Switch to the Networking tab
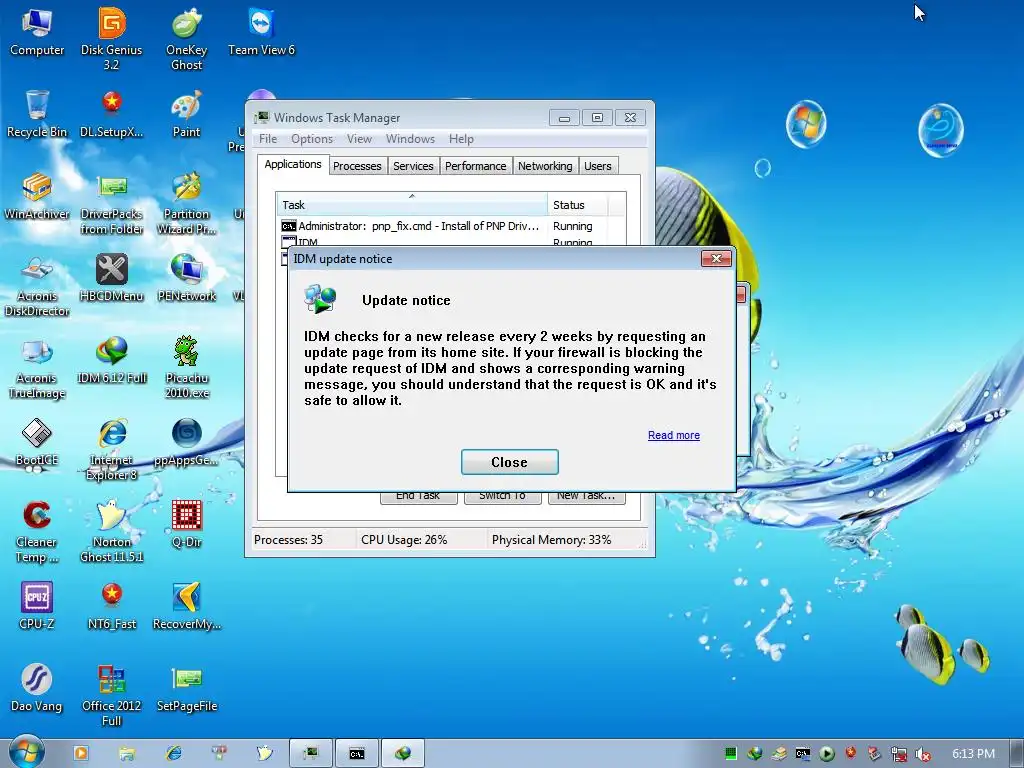Viewport: 1024px width, 768px height. click(x=545, y=166)
